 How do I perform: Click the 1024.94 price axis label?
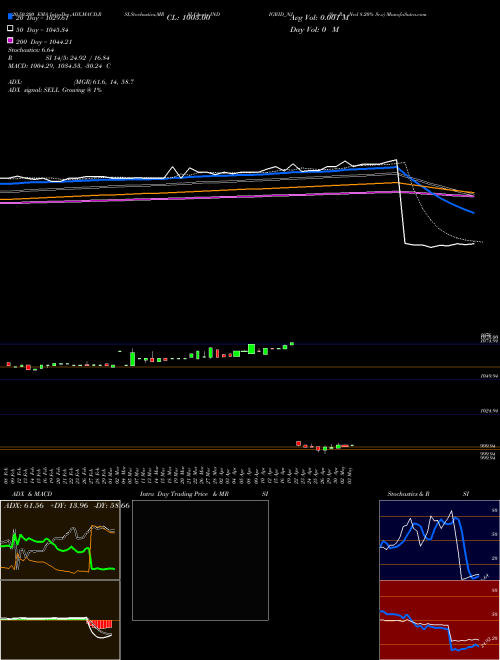(489, 411)
